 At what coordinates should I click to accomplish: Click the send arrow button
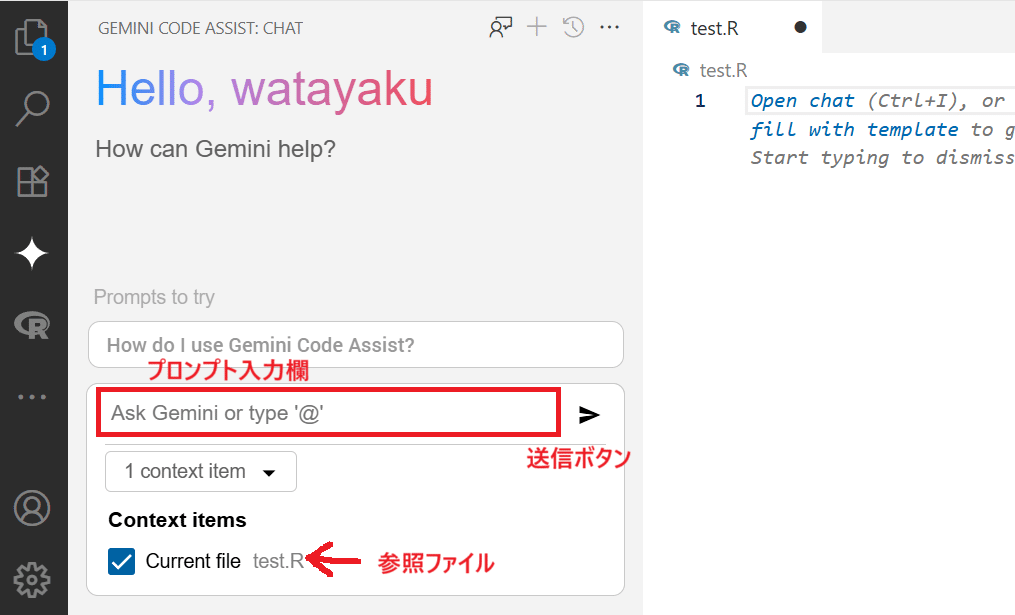coord(589,415)
